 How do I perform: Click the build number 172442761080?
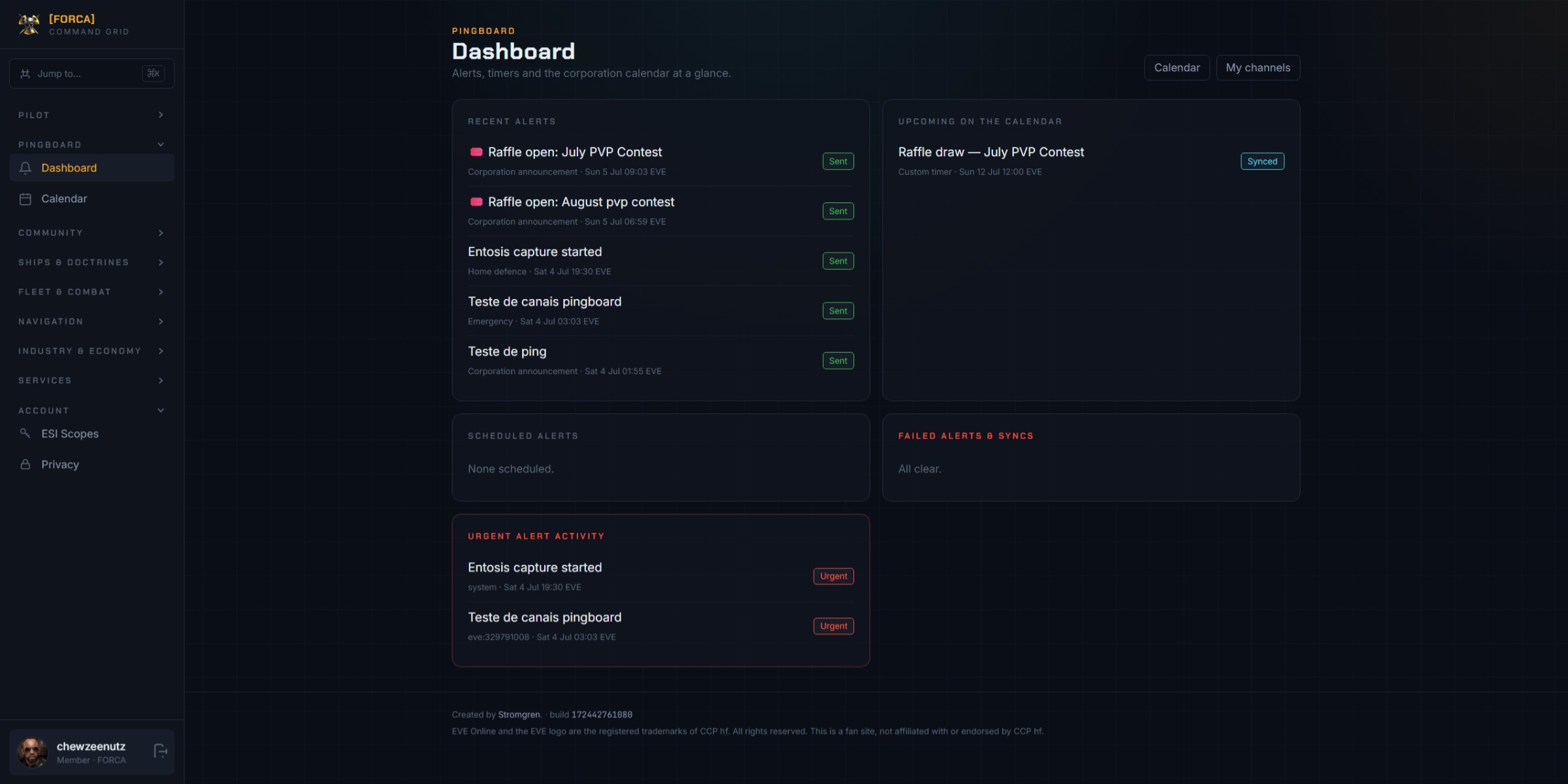[x=602, y=714]
